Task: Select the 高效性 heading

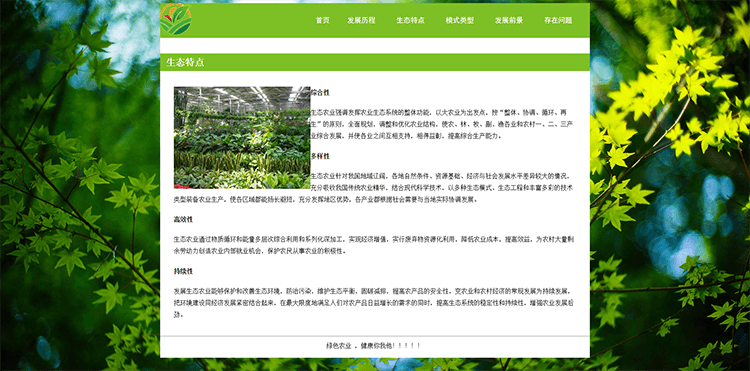Action: [183, 220]
